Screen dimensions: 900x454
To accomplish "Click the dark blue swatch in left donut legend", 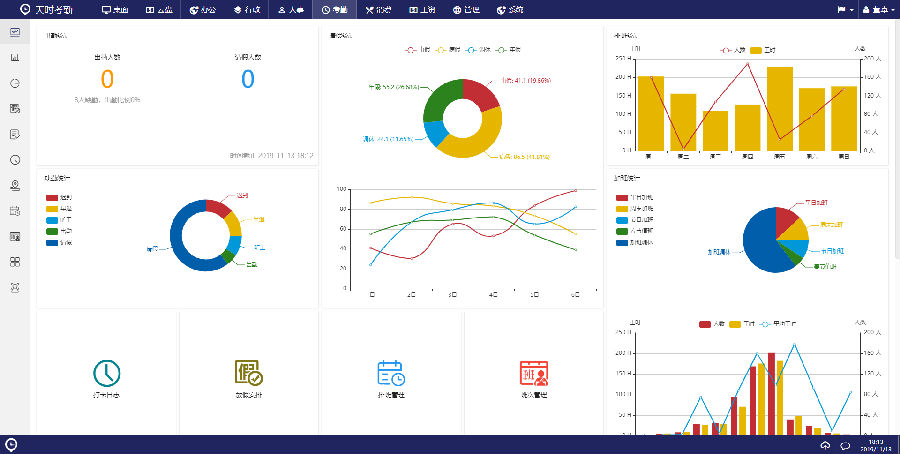I will click(x=52, y=242).
